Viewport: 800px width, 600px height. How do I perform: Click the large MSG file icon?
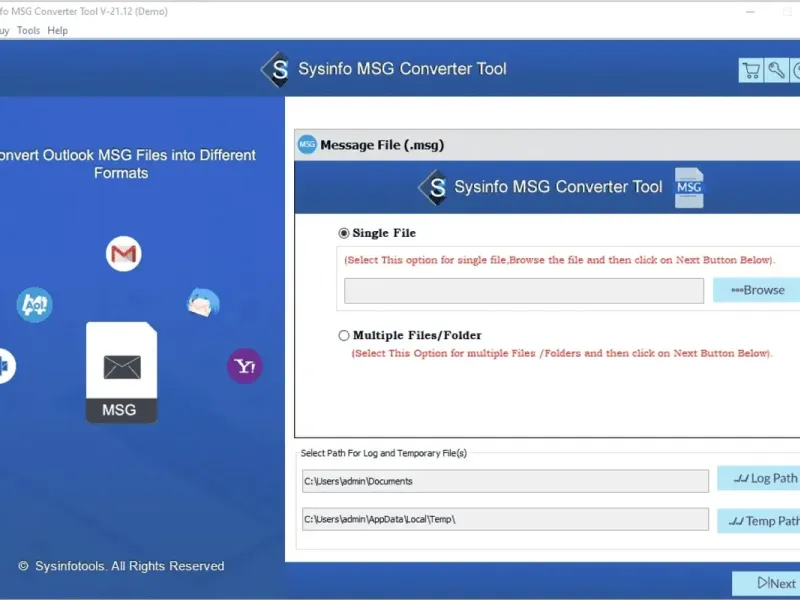coord(121,372)
